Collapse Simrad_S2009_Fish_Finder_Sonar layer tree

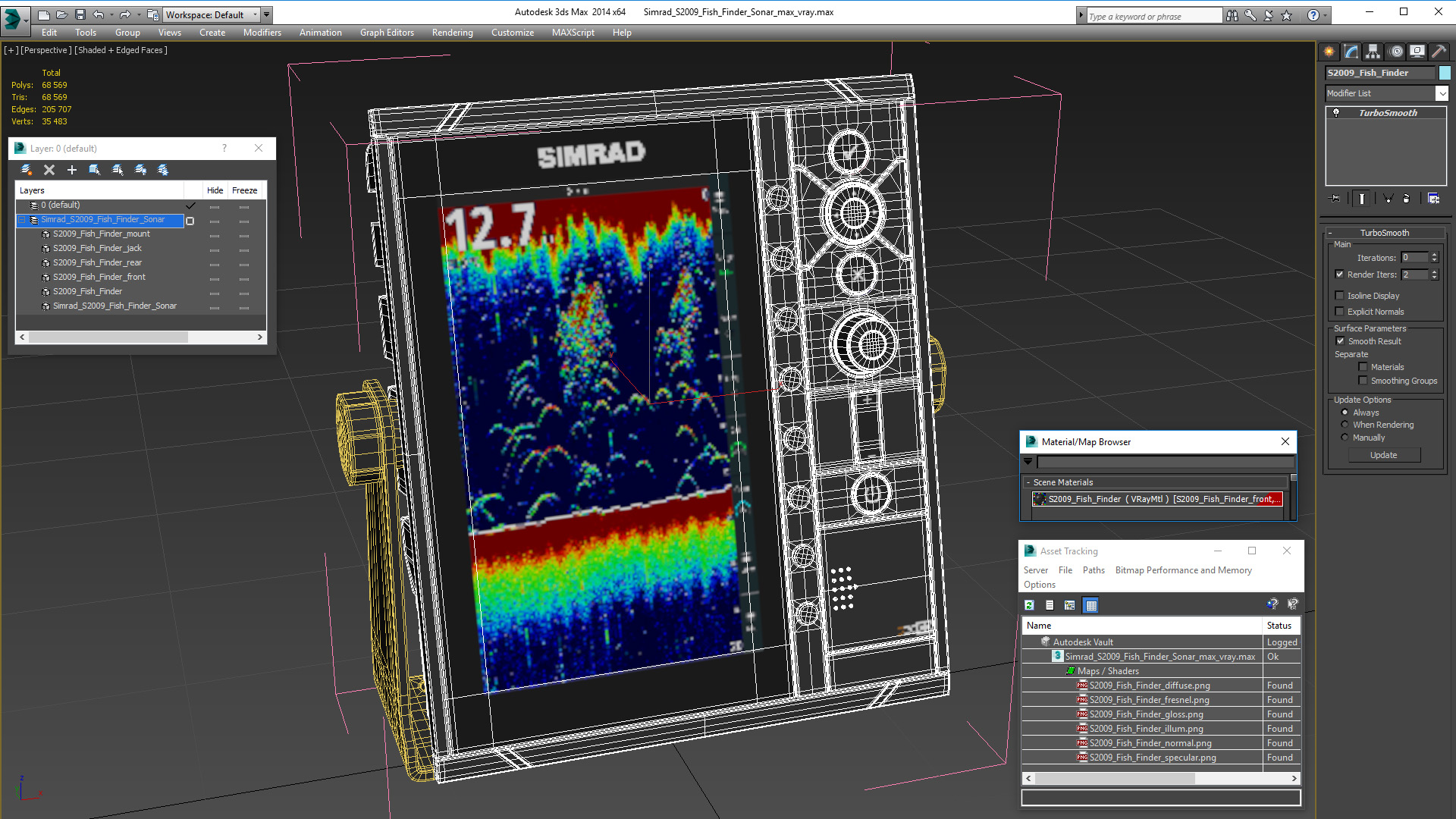pos(22,220)
